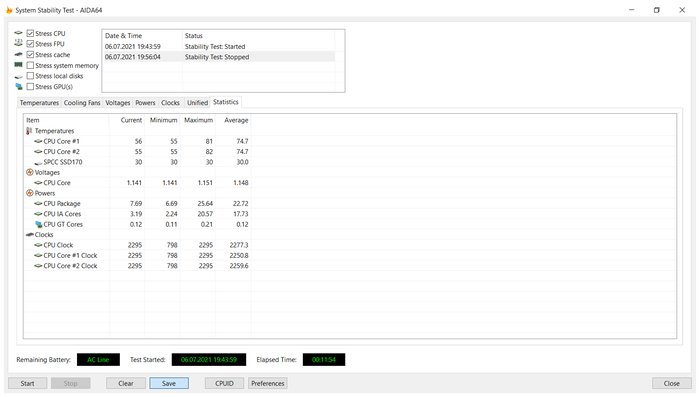Select the Stability Test: Stopped log row
Screen dimensions: 700x397
pos(219,57)
